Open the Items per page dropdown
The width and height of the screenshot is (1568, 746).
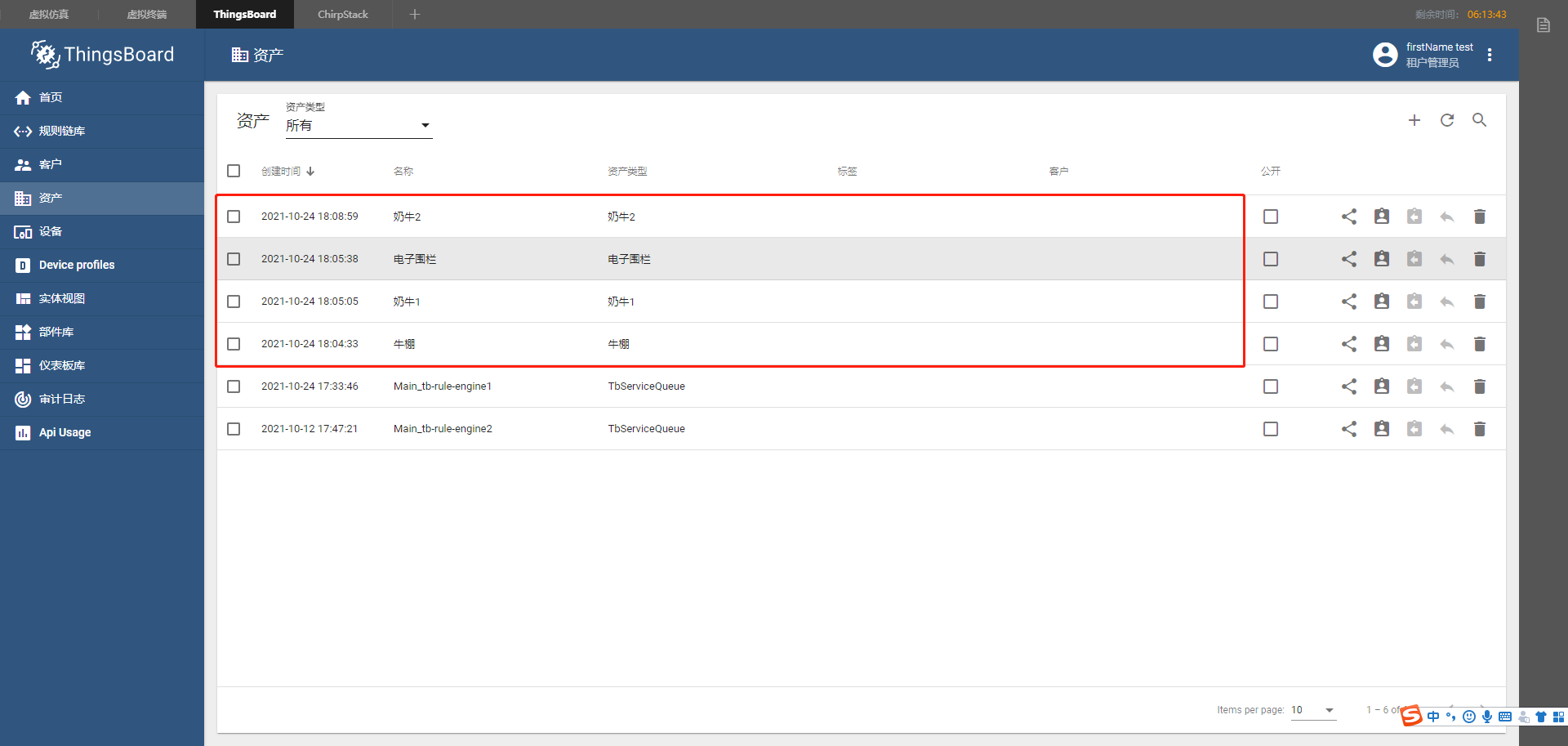click(1313, 710)
